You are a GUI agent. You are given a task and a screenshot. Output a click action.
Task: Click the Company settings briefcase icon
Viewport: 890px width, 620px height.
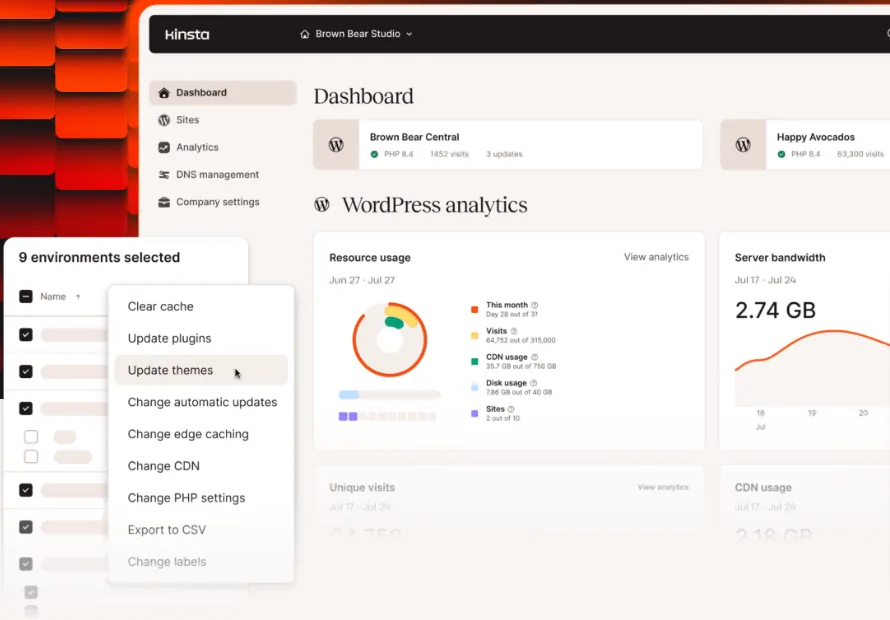pyautogui.click(x=164, y=202)
